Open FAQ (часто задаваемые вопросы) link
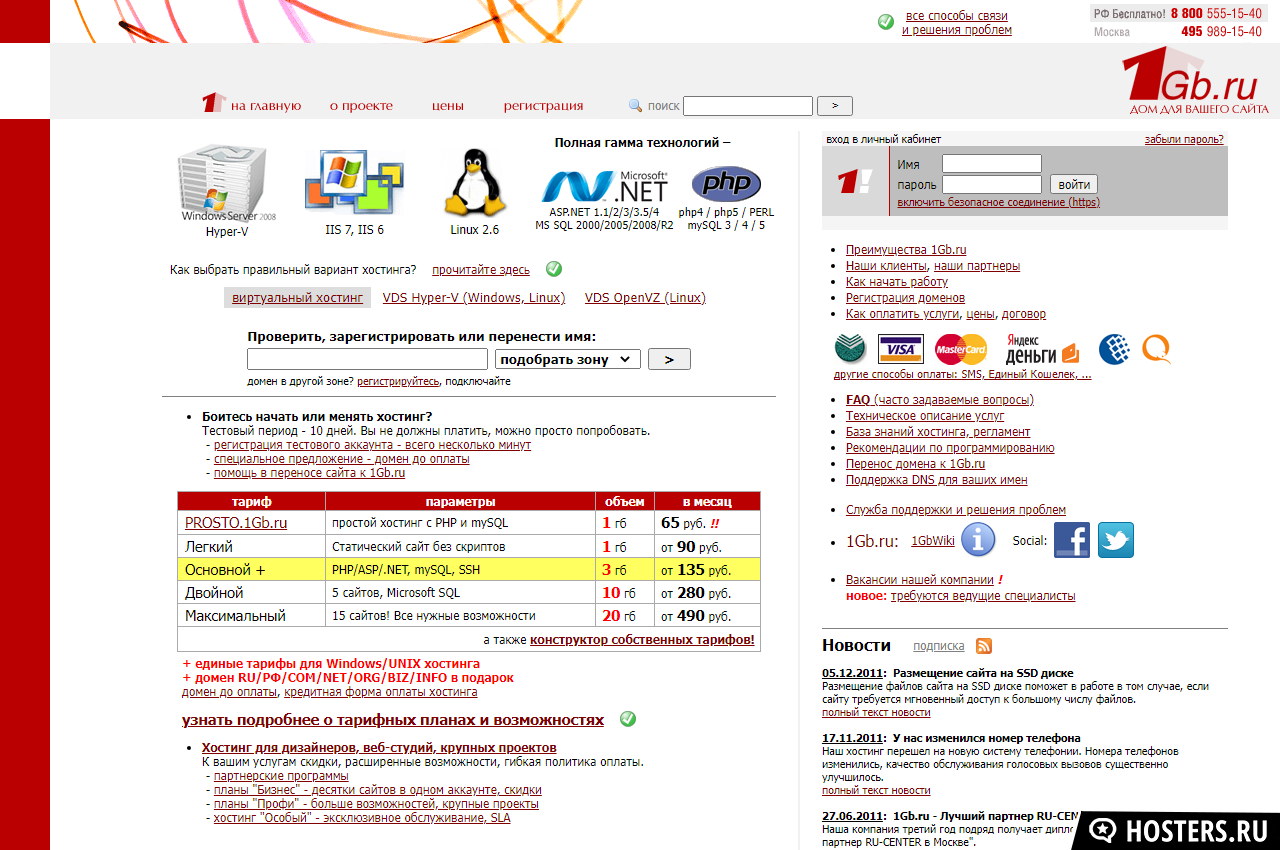The width and height of the screenshot is (1280, 850). point(940,400)
